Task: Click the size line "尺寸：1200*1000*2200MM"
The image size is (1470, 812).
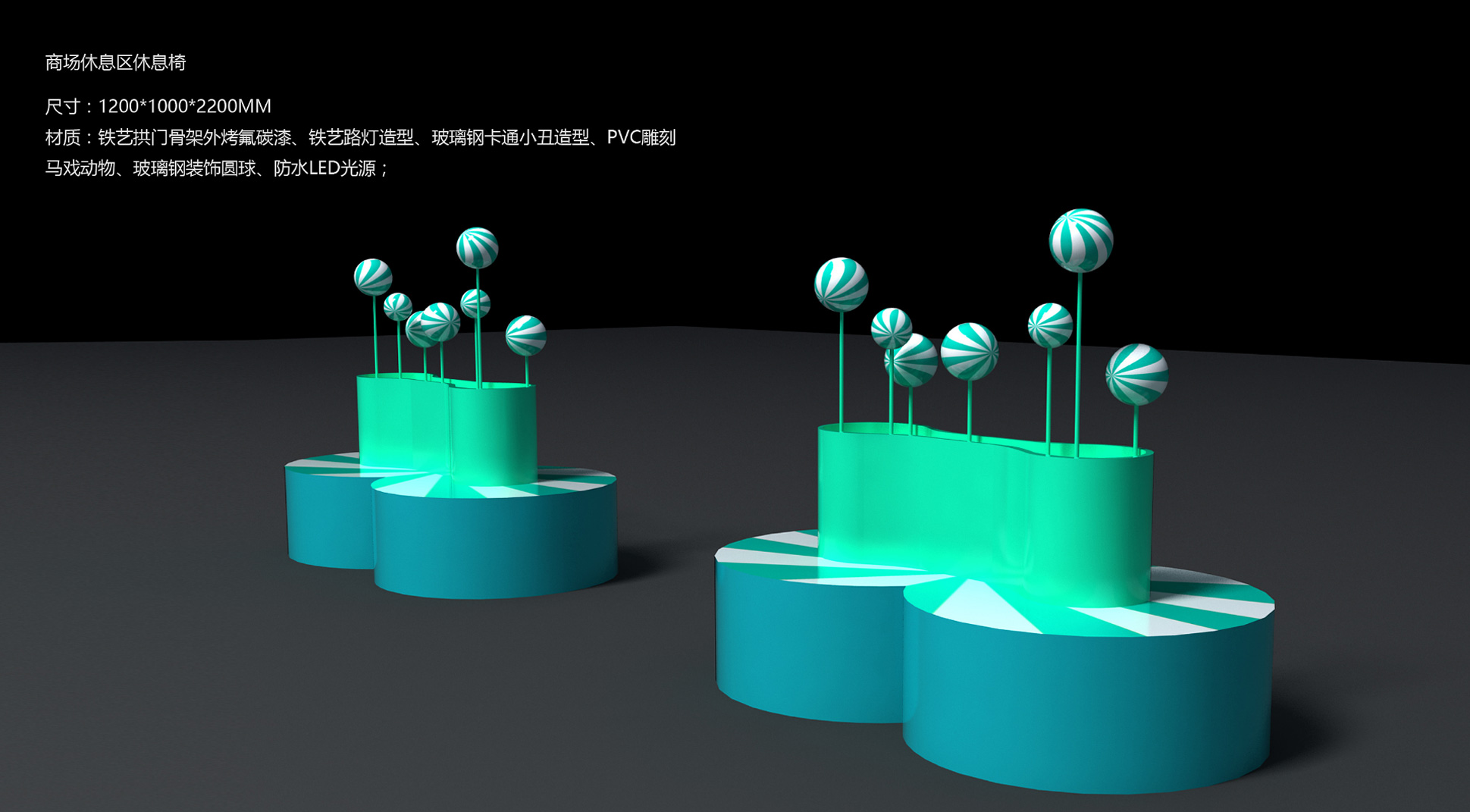Action: [158, 106]
